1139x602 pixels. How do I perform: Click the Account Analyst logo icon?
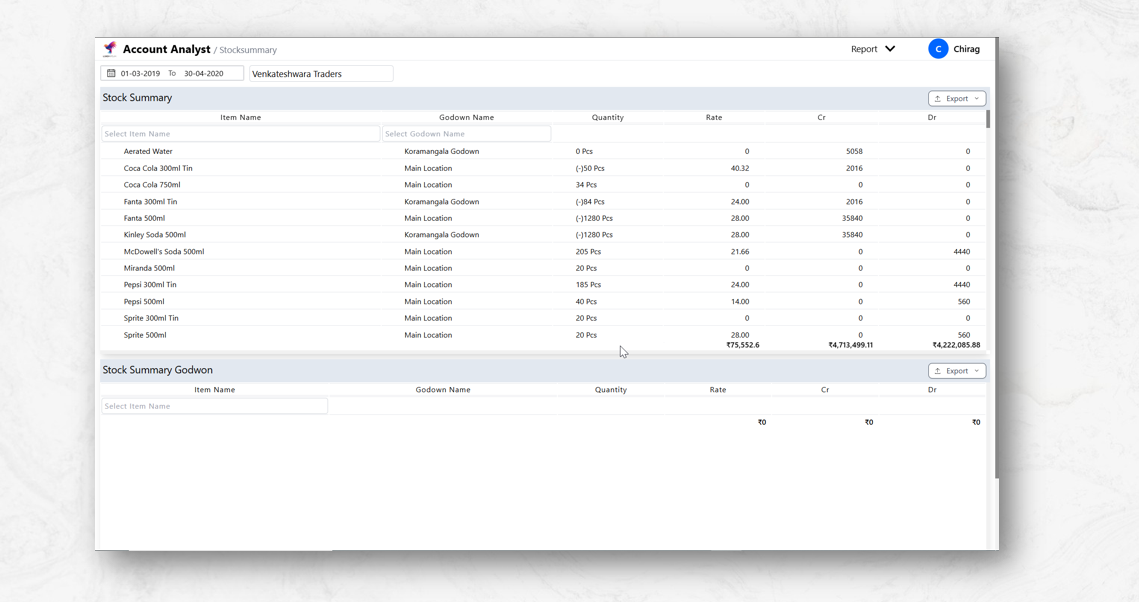point(110,49)
